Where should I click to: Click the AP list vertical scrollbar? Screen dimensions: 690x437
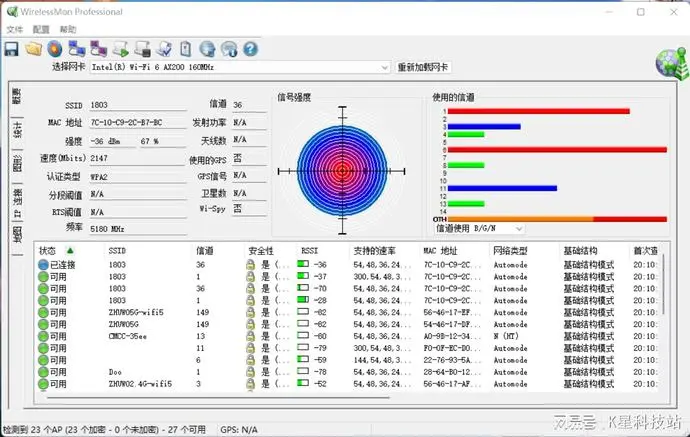click(663, 285)
